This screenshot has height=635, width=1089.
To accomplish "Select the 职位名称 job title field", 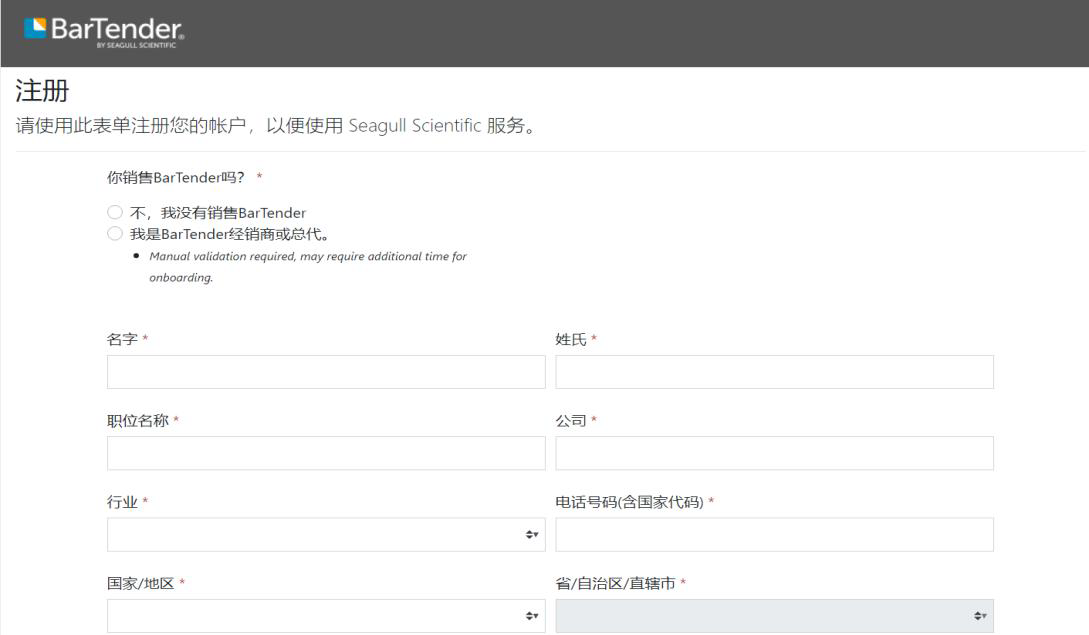I will pos(326,453).
